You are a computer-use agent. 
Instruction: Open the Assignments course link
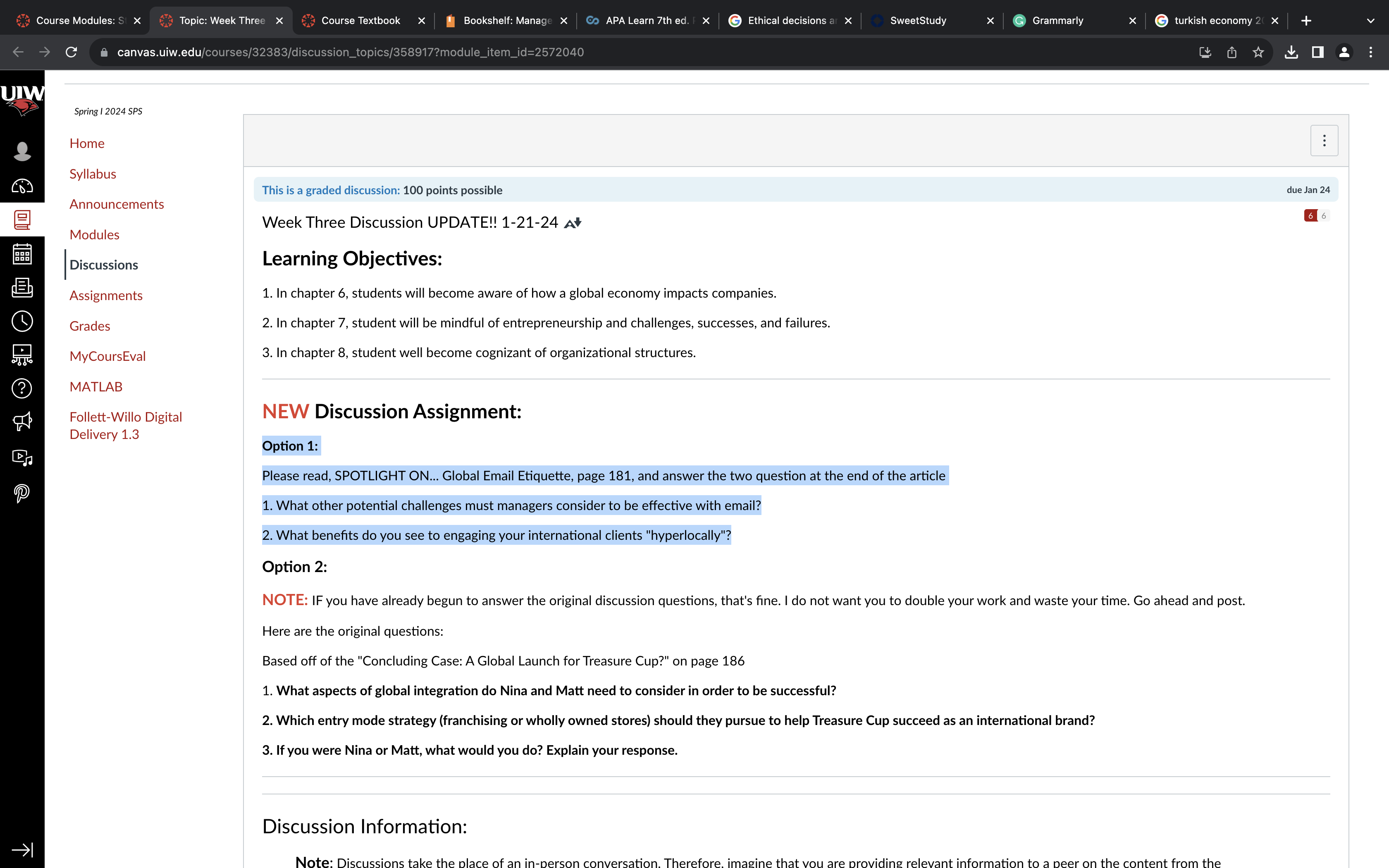coord(105,296)
